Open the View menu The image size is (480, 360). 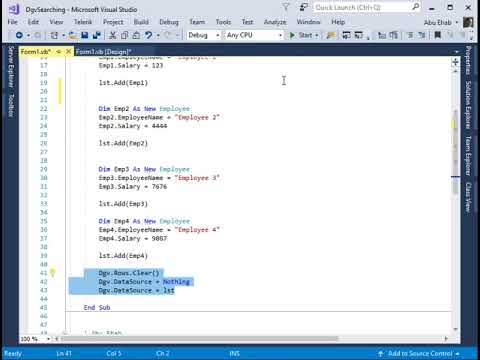56,22
